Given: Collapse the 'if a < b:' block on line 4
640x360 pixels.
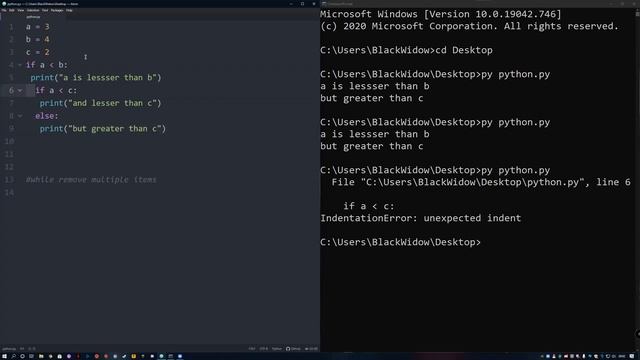Looking at the screenshot, I should tap(20, 65).
